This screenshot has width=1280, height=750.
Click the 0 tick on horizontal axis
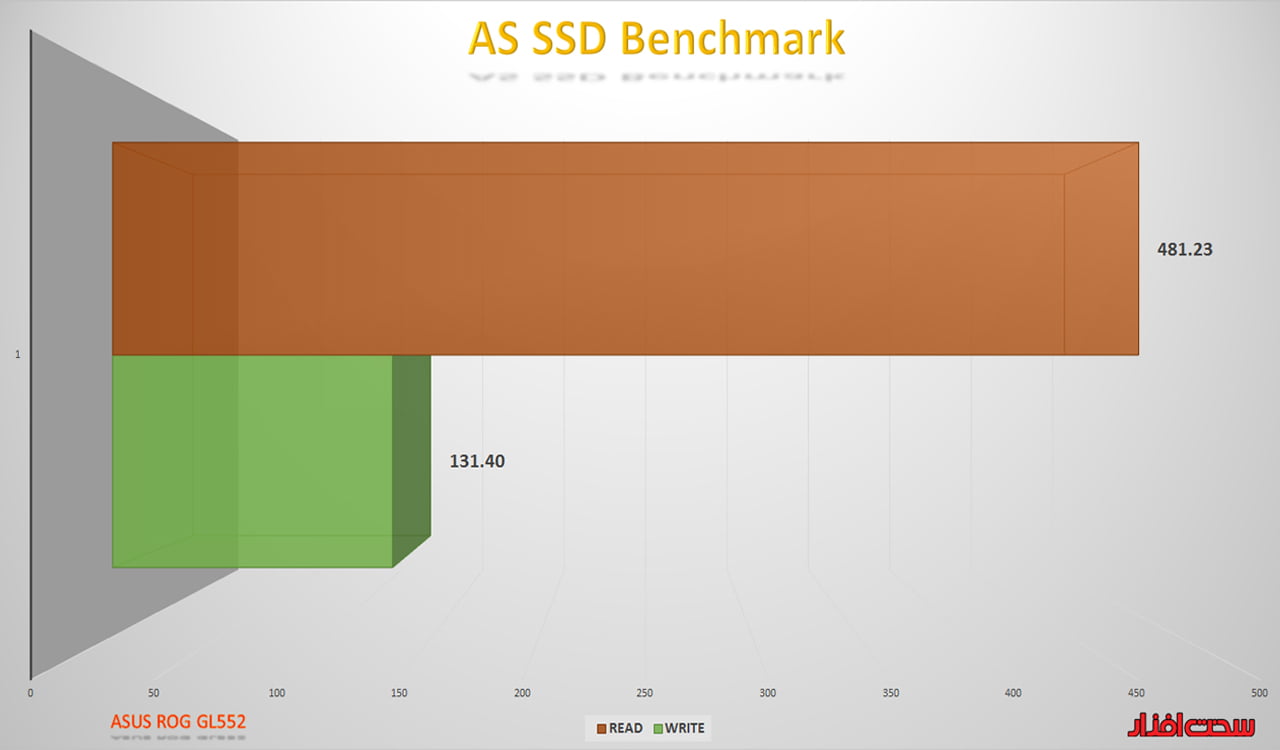point(30,693)
